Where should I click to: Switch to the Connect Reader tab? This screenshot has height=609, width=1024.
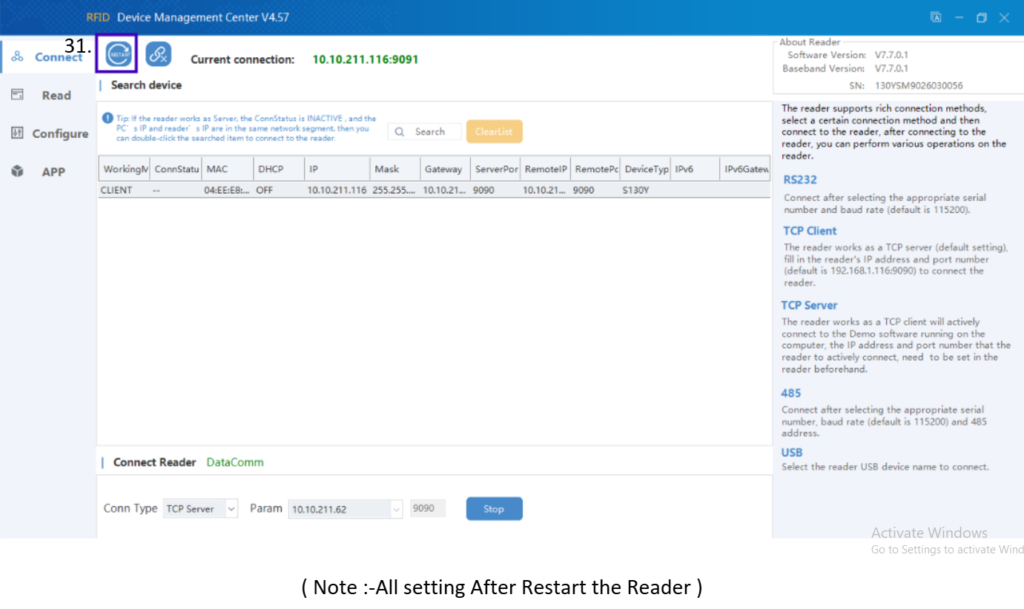click(155, 462)
